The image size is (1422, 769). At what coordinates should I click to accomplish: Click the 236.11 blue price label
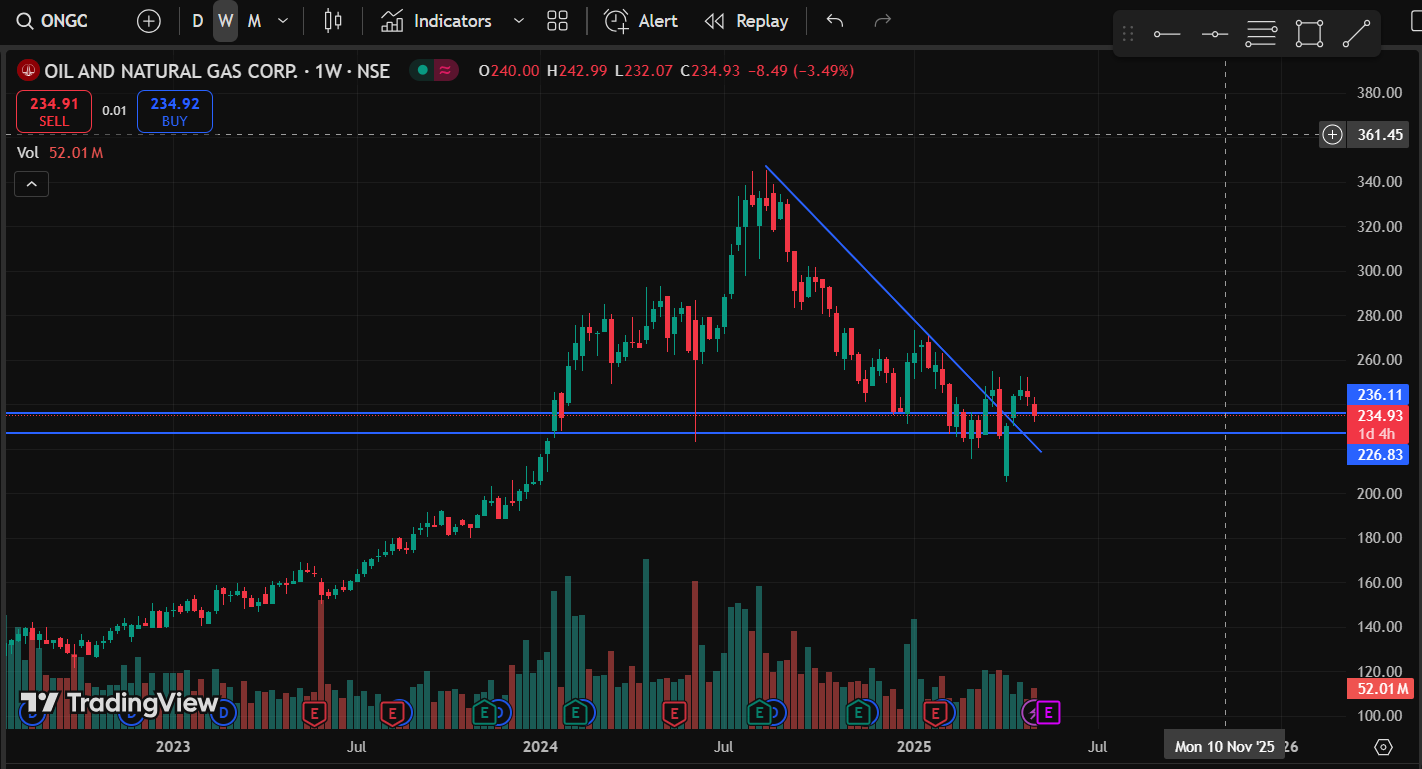tap(1379, 394)
